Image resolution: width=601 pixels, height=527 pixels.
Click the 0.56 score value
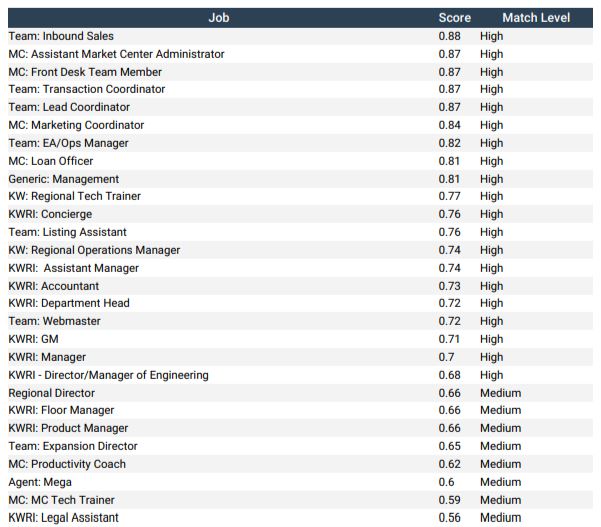pos(449,518)
